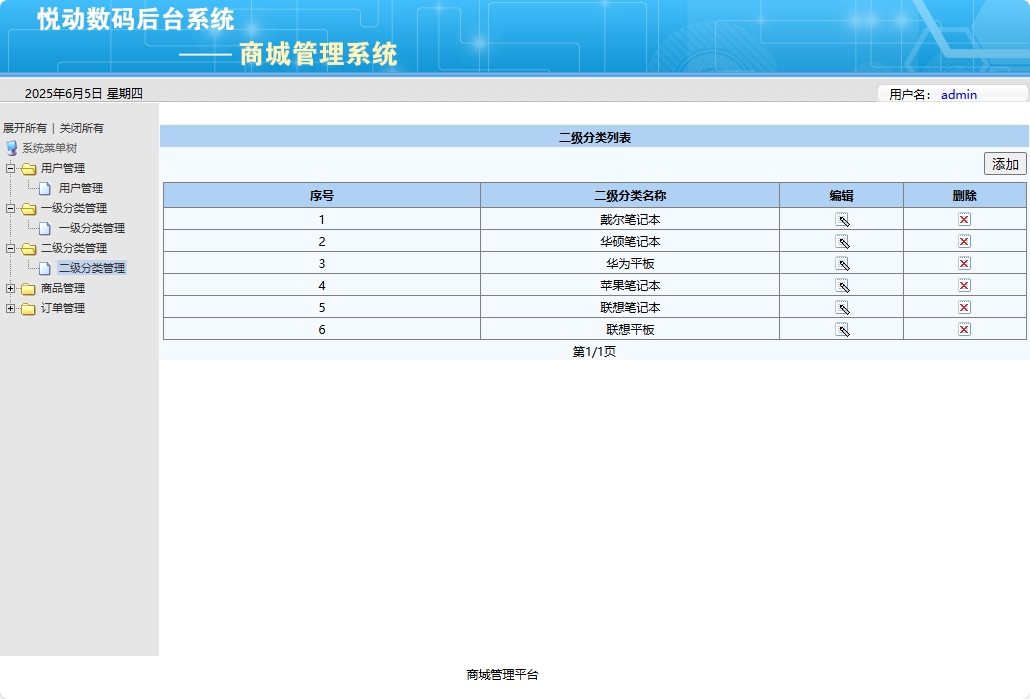Viewport: 1030px width, 699px height.
Task: Expand the 商品管理 tree node
Action: pyautogui.click(x=8, y=287)
